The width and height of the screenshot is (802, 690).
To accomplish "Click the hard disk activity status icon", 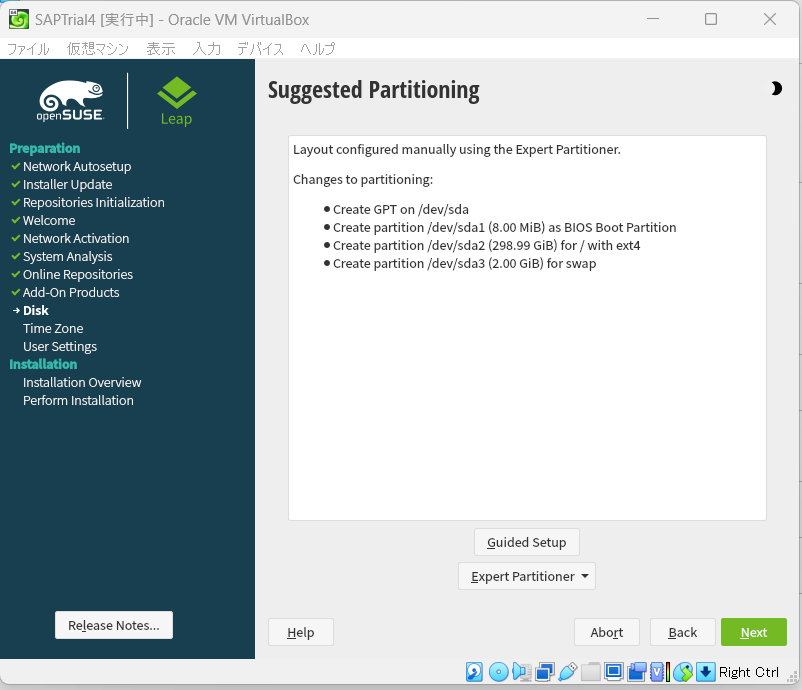I will pyautogui.click(x=474, y=672).
